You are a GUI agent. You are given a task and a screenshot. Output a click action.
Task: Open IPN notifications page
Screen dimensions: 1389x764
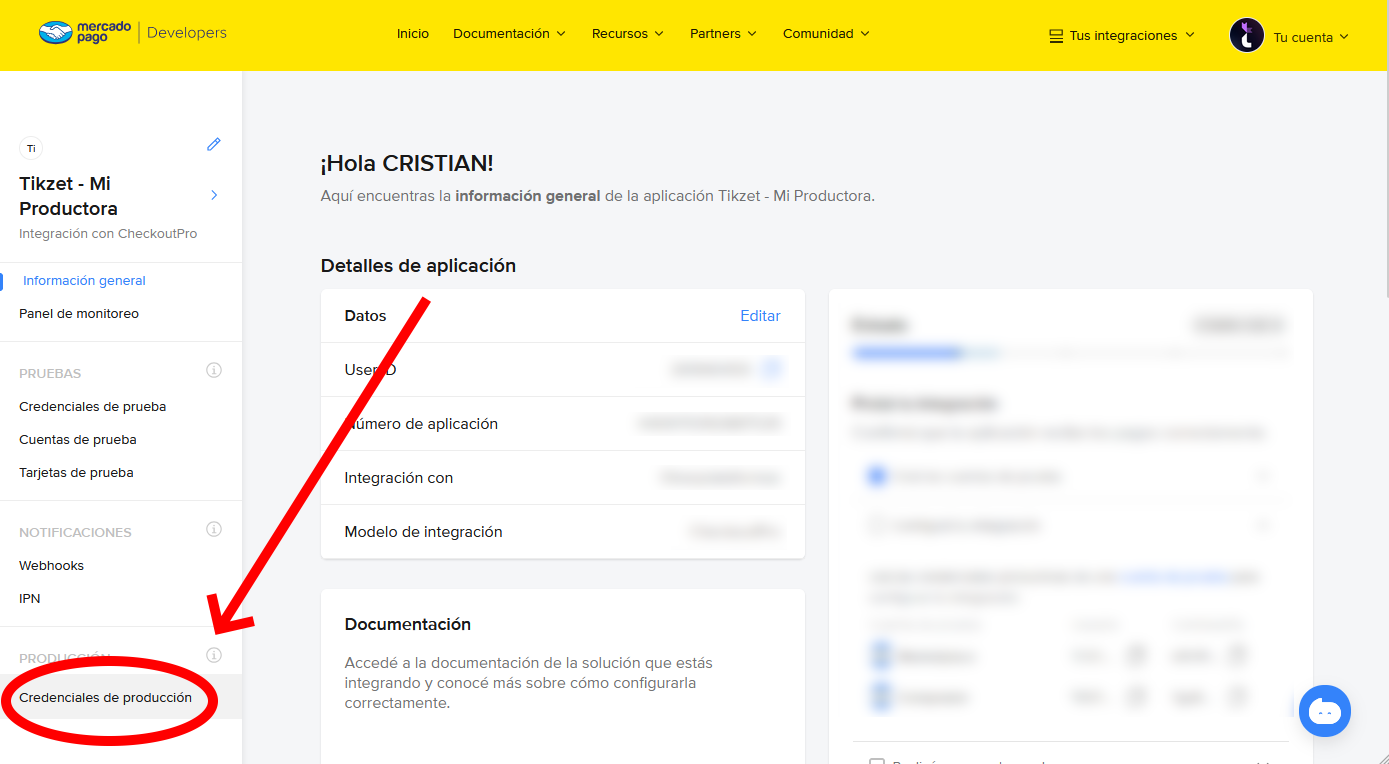point(30,599)
